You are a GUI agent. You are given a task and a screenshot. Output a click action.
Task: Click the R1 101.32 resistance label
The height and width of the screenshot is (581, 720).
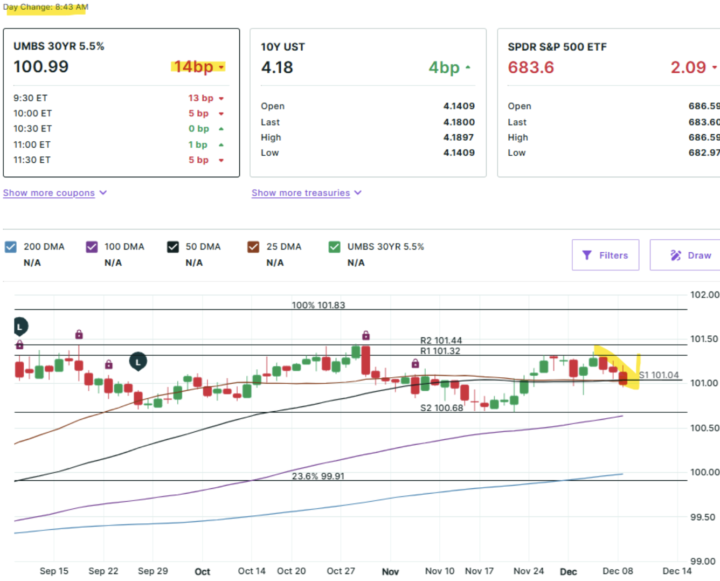(440, 351)
